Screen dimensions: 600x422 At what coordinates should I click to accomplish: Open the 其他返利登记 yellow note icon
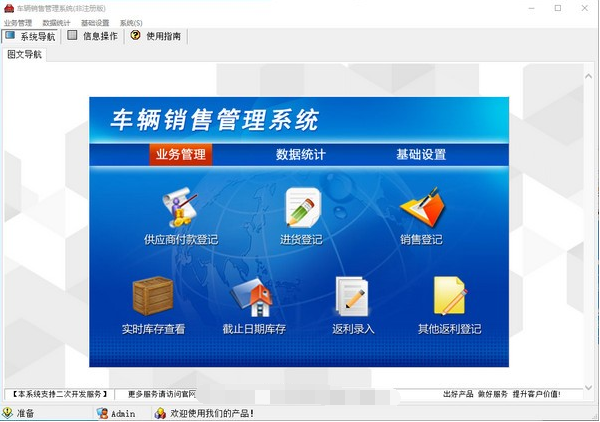coord(450,296)
